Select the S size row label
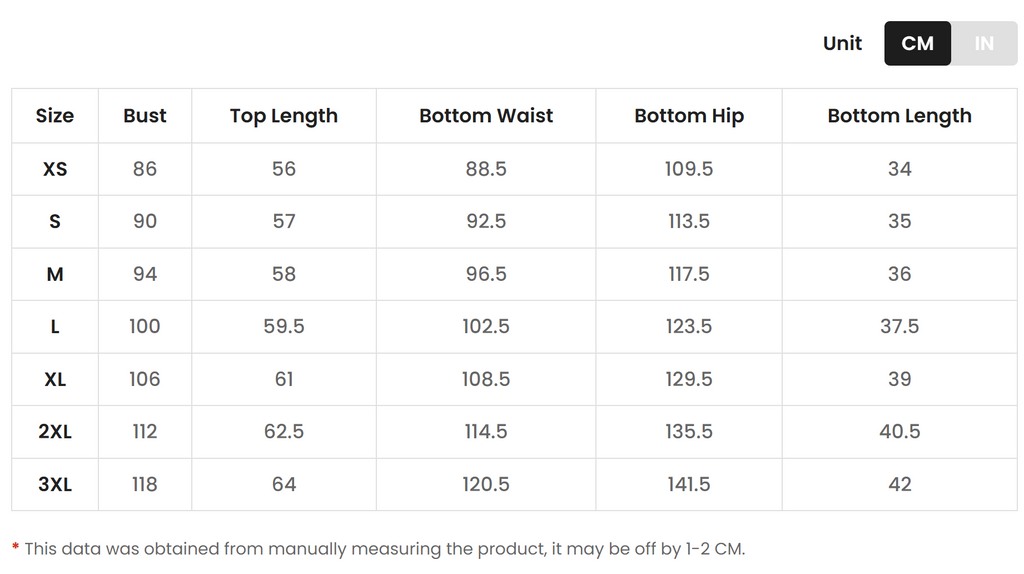This screenshot has height=574, width=1024. [x=55, y=221]
